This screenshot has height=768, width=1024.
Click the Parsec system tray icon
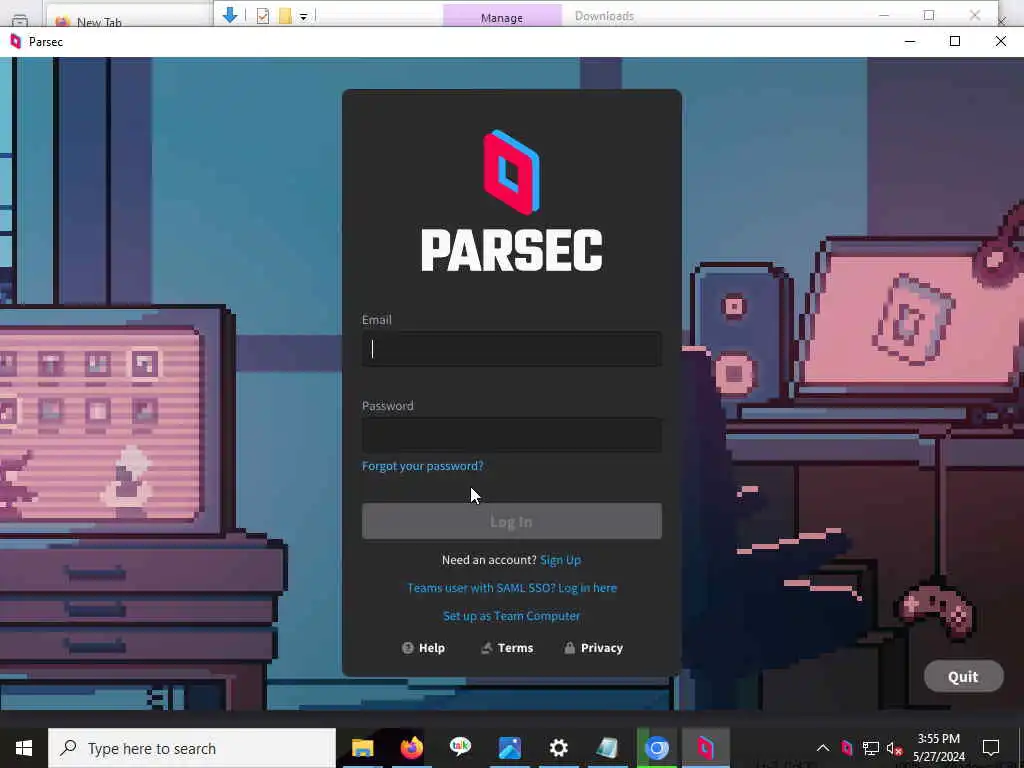[846, 748]
